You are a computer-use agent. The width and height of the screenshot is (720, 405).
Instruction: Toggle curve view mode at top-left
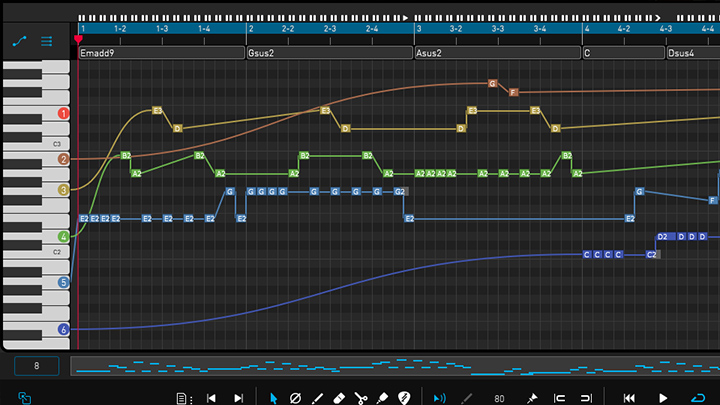tap(19, 42)
